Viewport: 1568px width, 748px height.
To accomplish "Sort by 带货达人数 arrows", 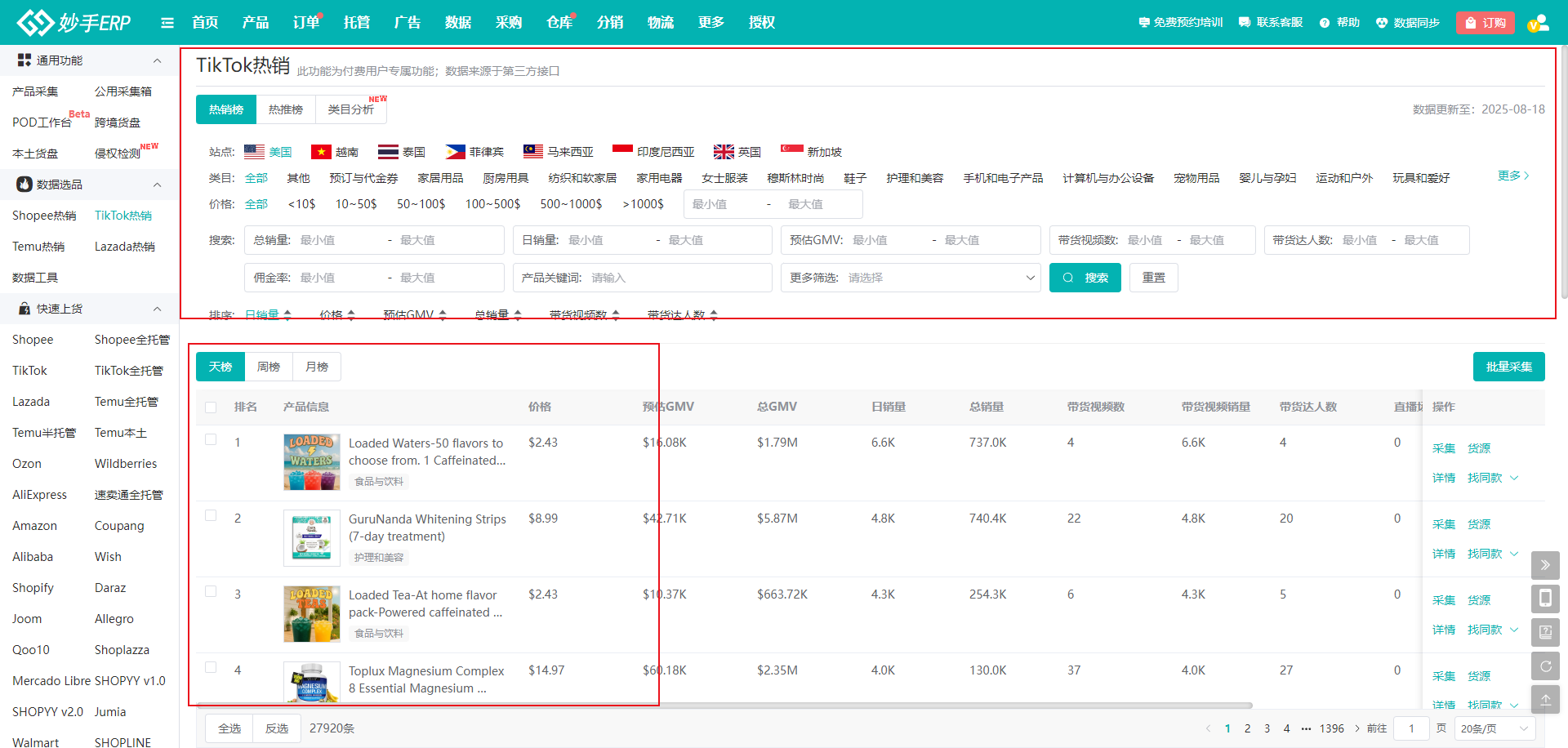I will click(714, 314).
